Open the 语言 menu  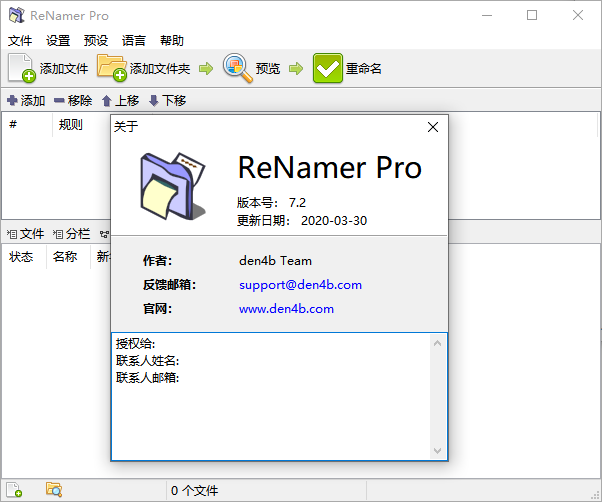pyautogui.click(x=134, y=40)
